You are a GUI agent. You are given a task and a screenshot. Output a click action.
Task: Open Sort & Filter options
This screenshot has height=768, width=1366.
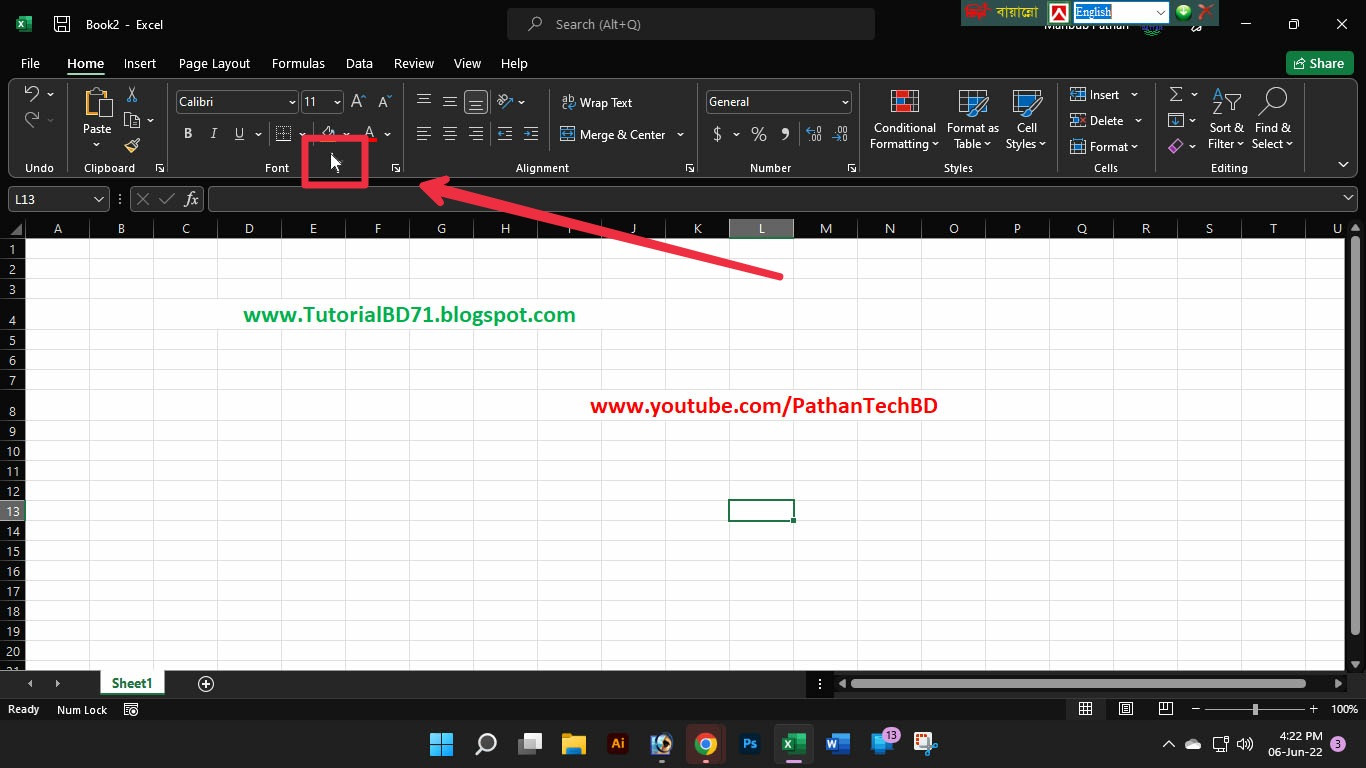[x=1226, y=120]
